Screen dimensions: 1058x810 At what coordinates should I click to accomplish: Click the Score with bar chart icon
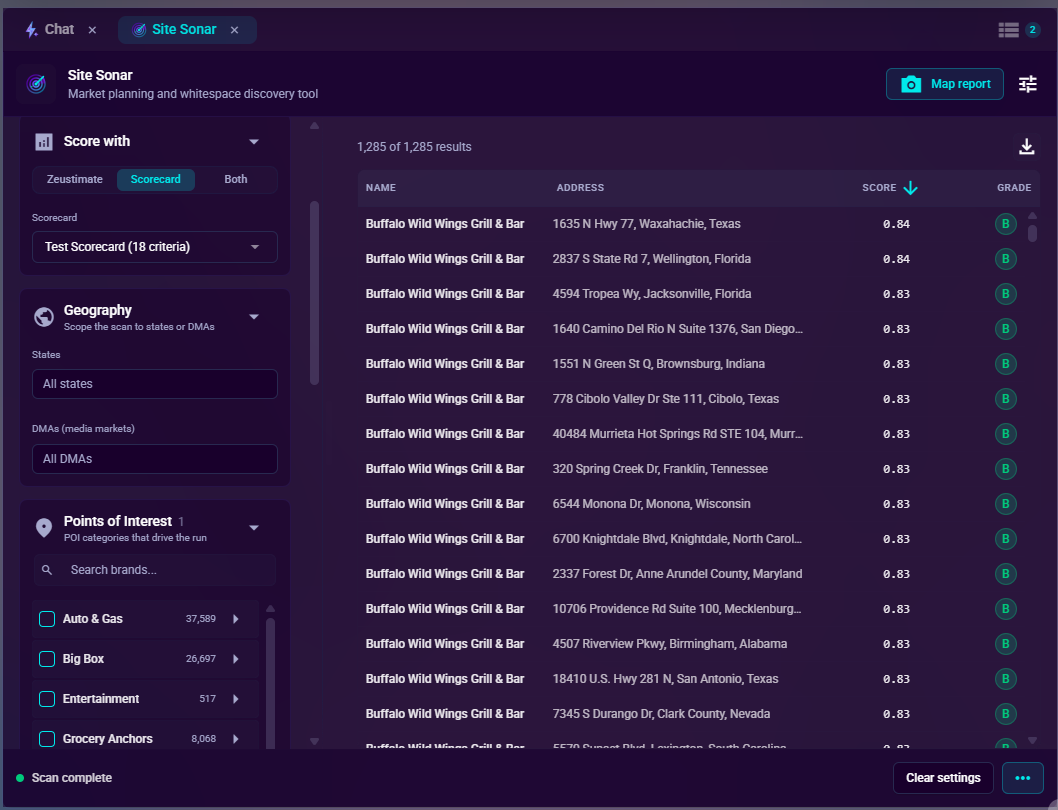tap(44, 142)
